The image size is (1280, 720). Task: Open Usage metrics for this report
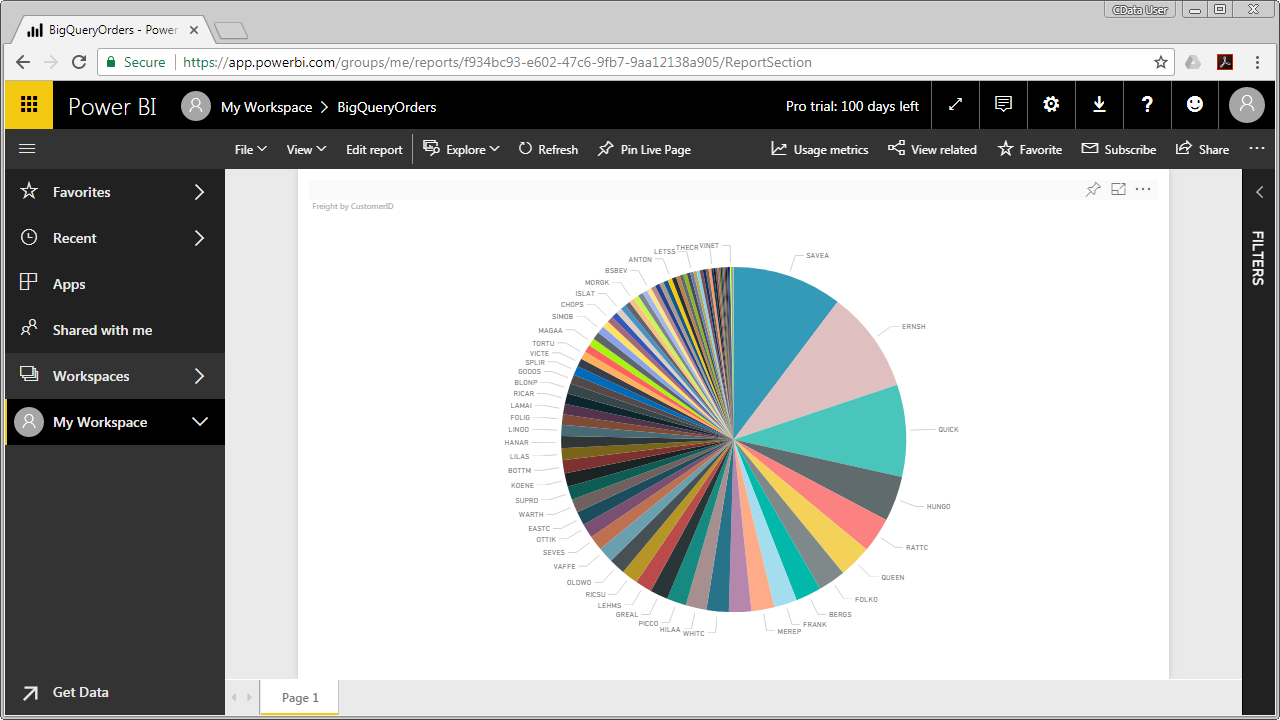(818, 149)
